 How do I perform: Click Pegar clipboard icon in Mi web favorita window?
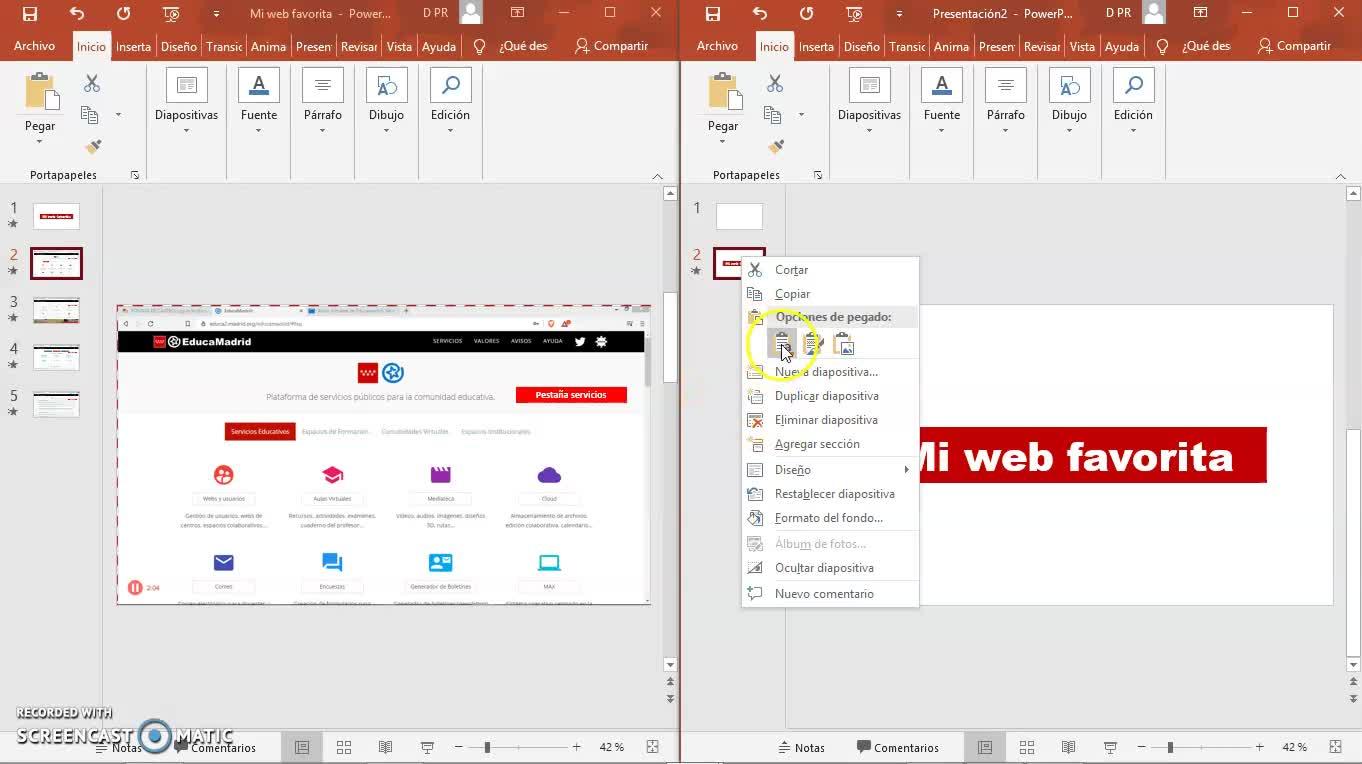tap(41, 91)
